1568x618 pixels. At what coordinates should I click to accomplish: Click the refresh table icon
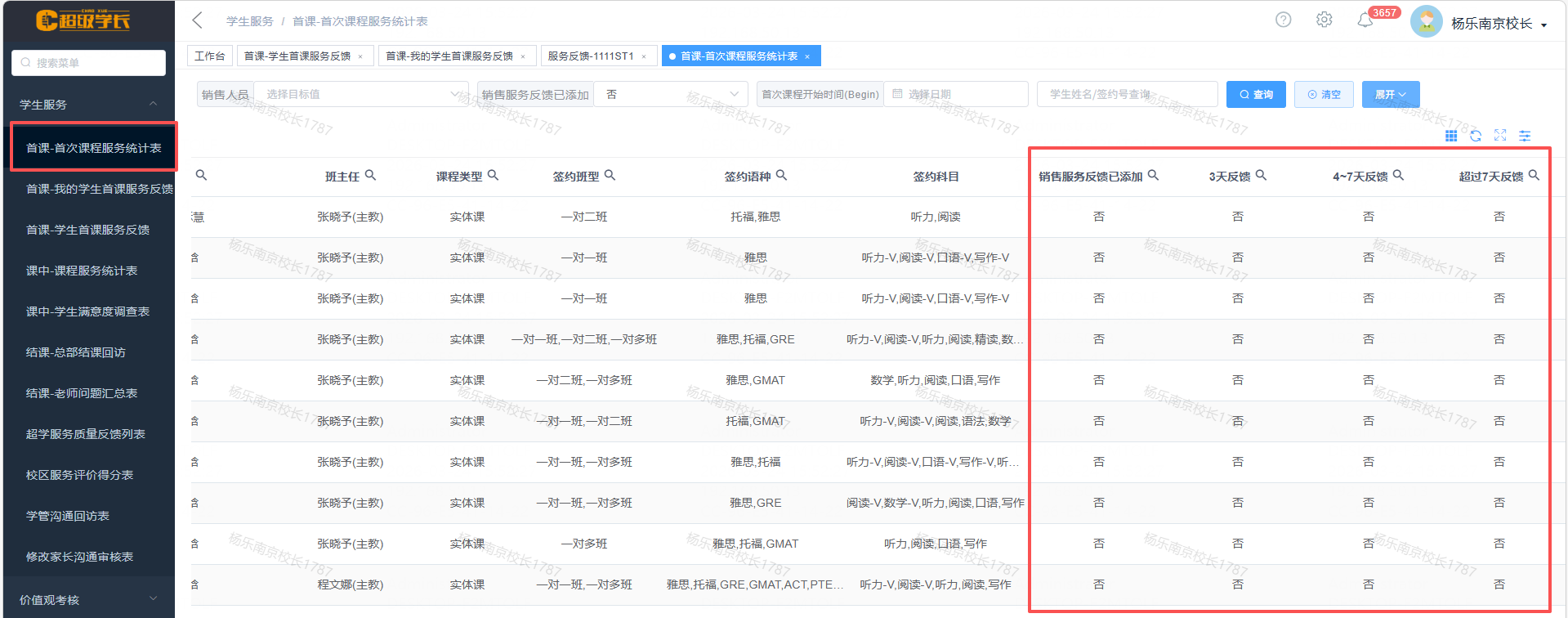[x=1476, y=136]
